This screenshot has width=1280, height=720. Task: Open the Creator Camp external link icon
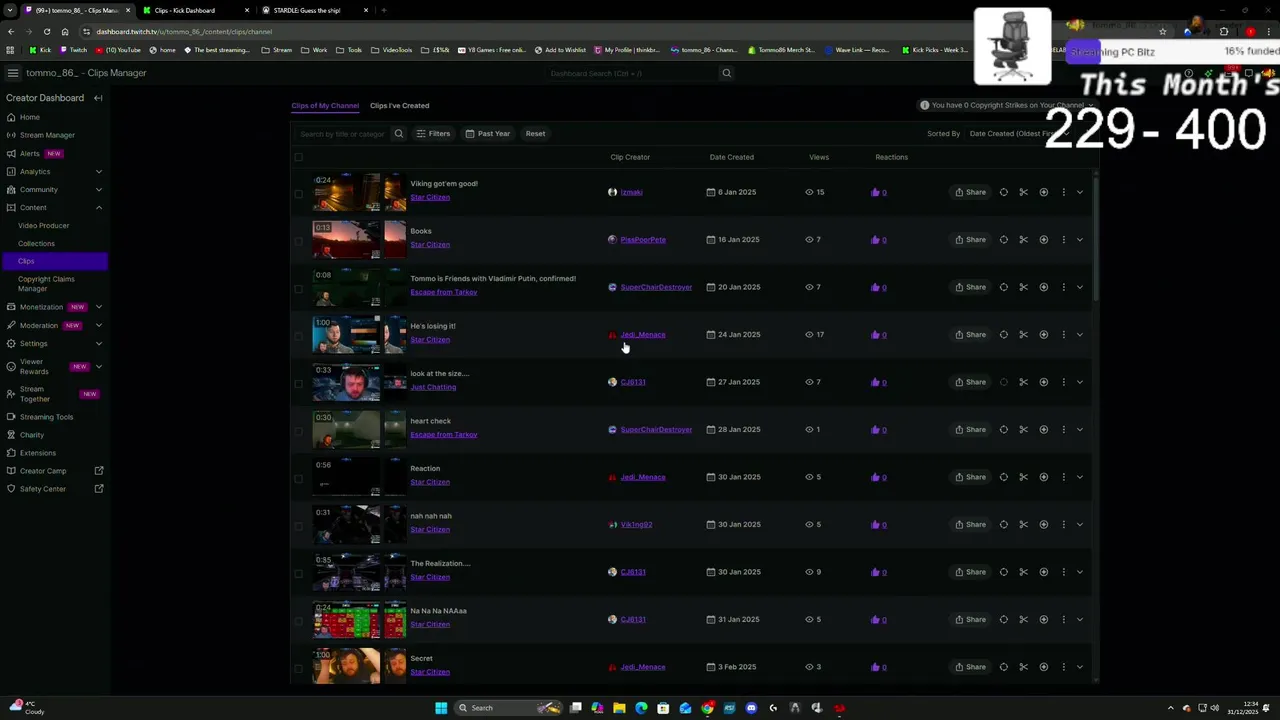[x=99, y=471]
